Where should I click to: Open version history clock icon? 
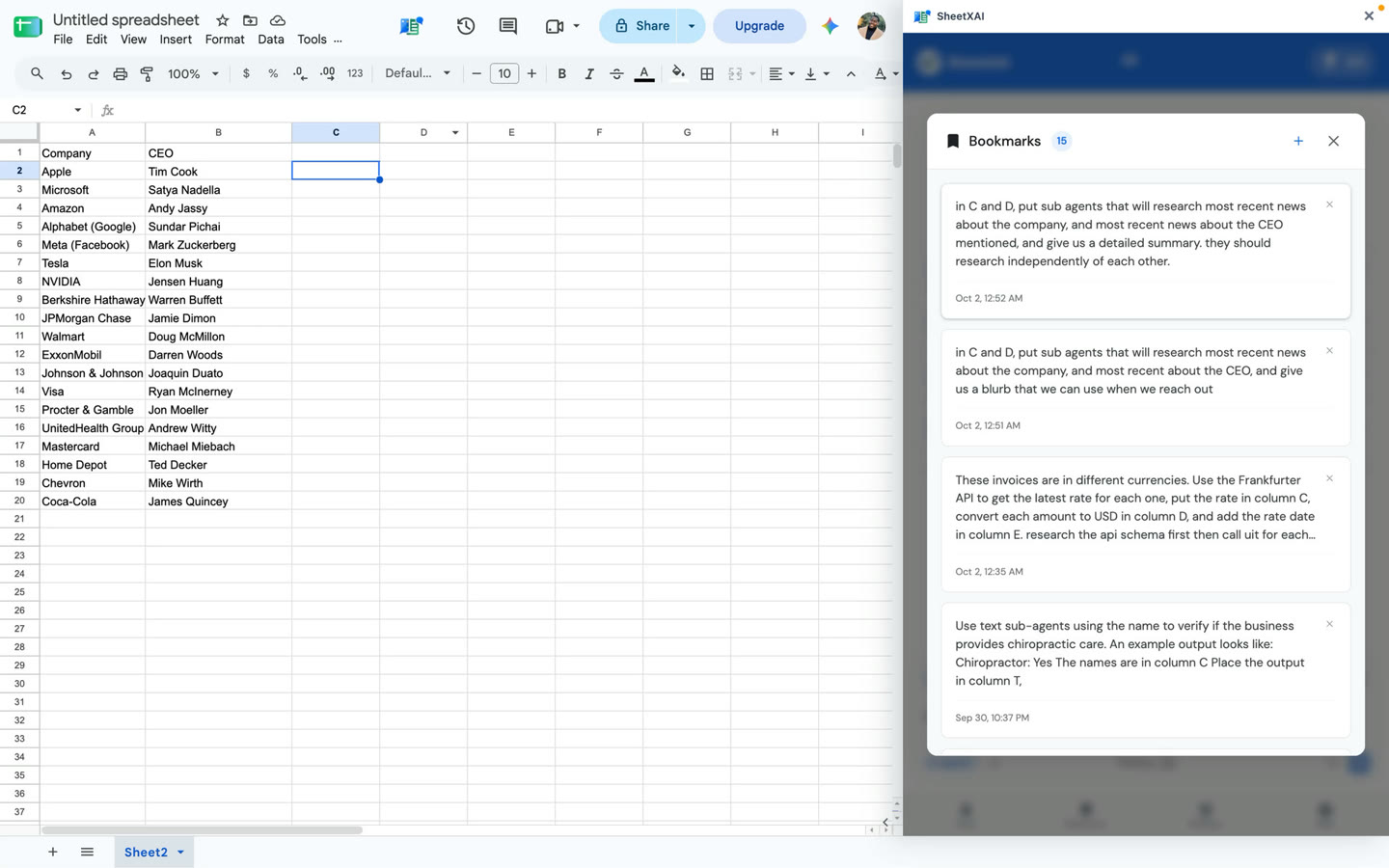[466, 26]
